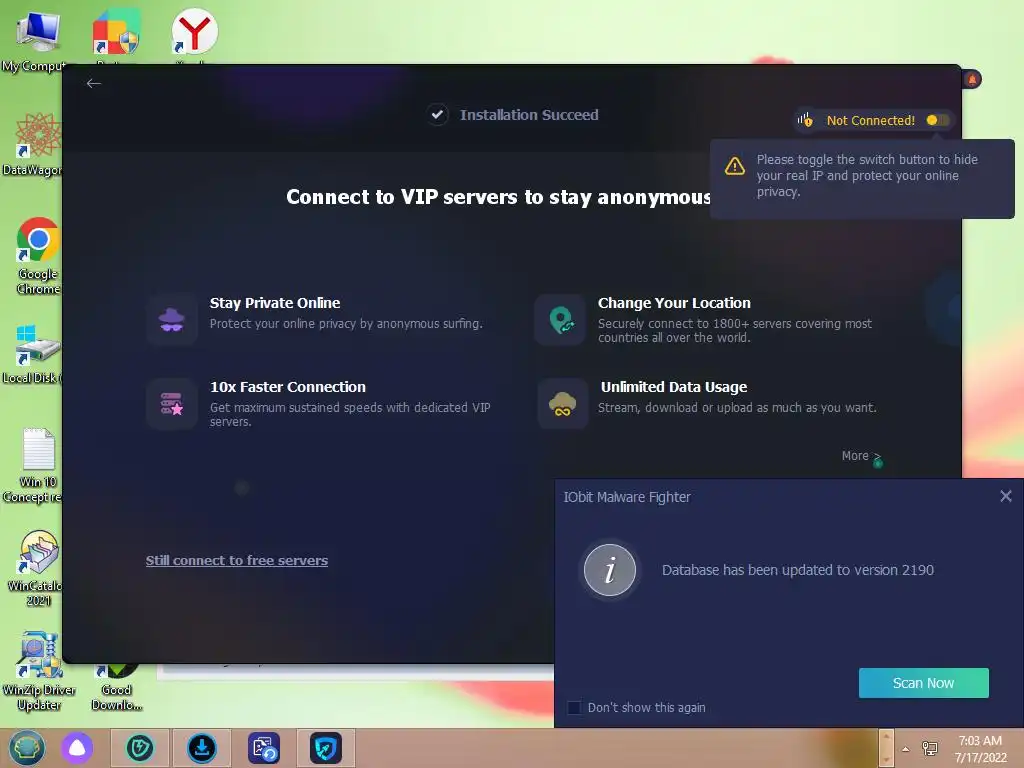Viewport: 1024px width, 768px height.
Task: Click the Stay Private Online title
Action: 275,303
